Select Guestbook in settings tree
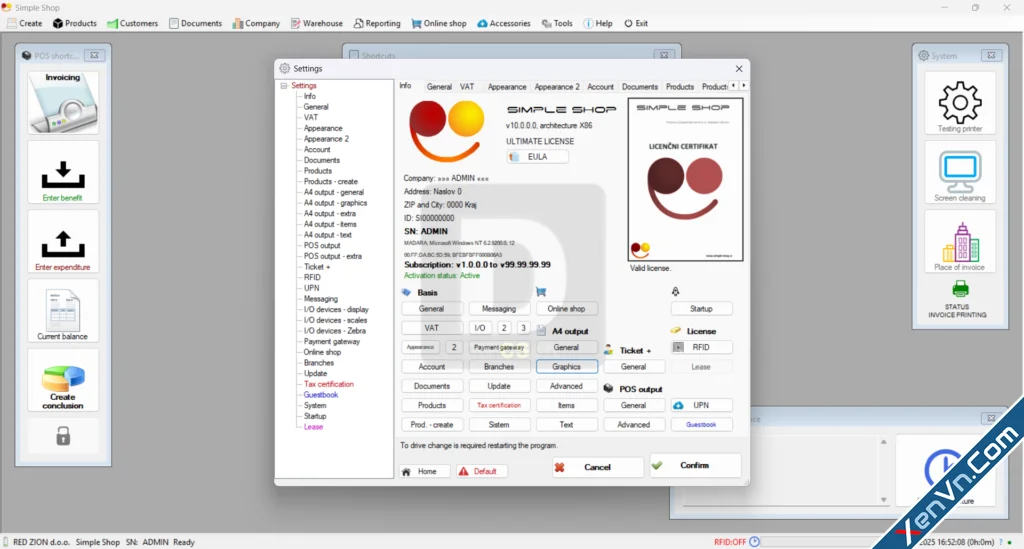This screenshot has height=549, width=1024. [321, 395]
